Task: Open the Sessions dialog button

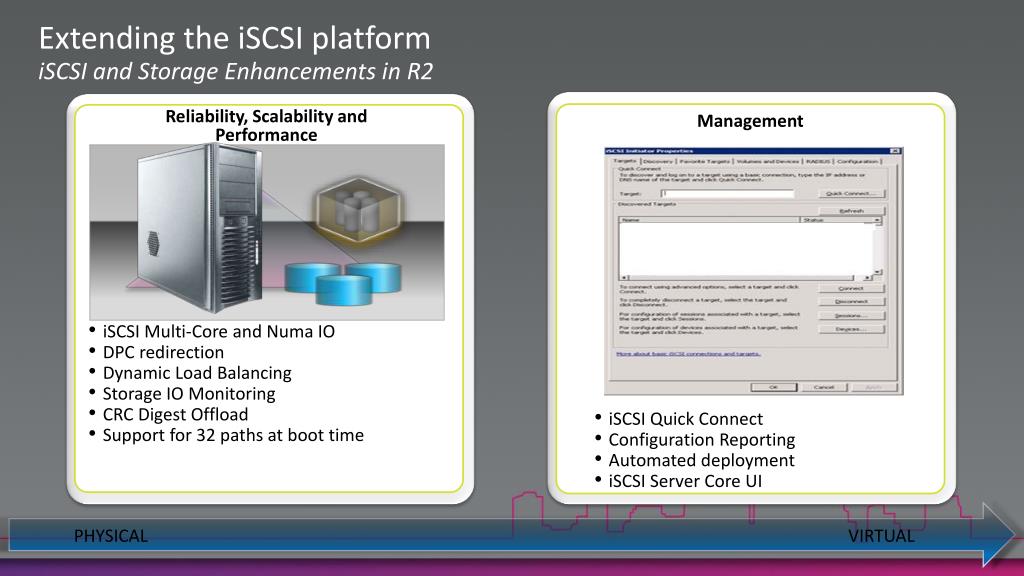Action: coord(851,315)
